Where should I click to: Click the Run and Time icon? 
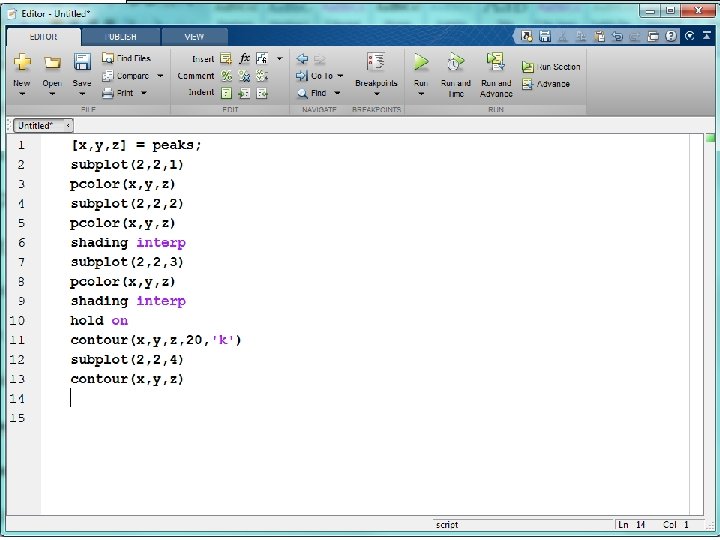455,62
